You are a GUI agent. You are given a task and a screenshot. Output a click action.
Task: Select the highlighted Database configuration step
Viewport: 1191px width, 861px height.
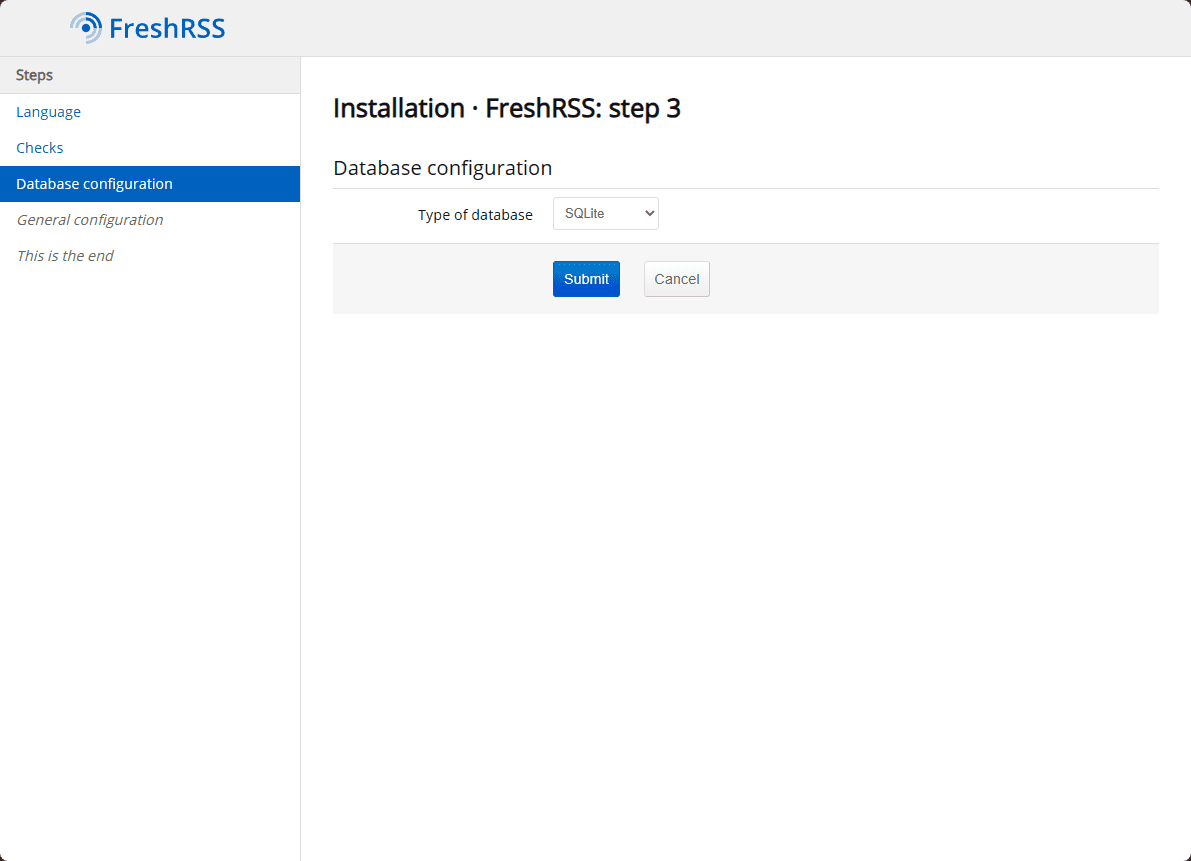point(94,184)
